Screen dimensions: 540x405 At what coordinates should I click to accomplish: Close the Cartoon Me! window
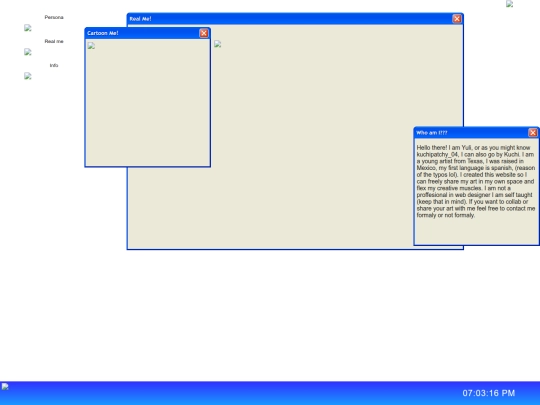[204, 33]
